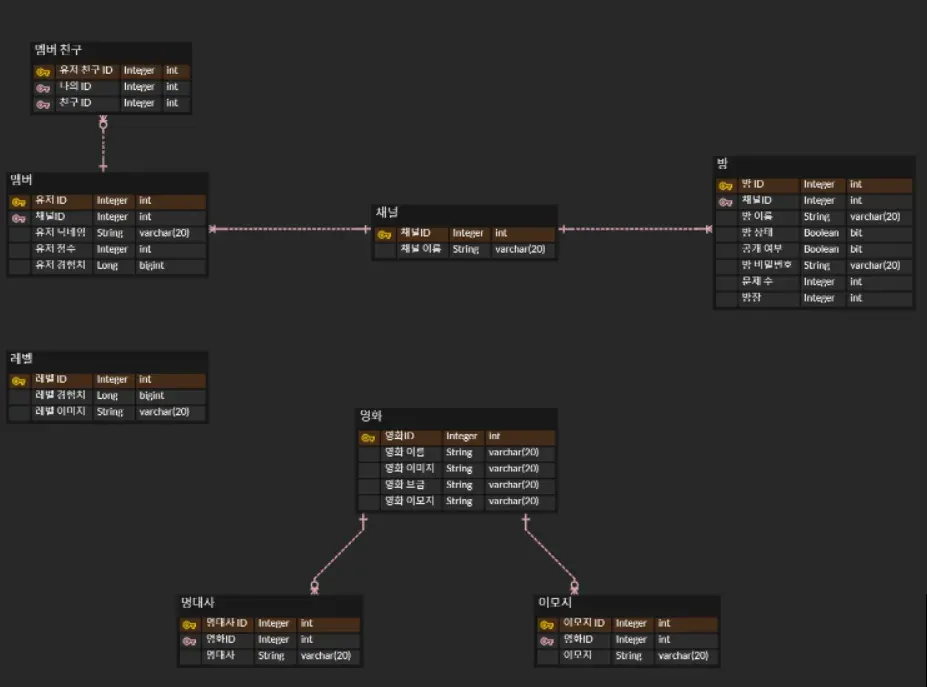This screenshot has height=687, width=927.
Task: Select the 채널 table title
Action: 387,212
